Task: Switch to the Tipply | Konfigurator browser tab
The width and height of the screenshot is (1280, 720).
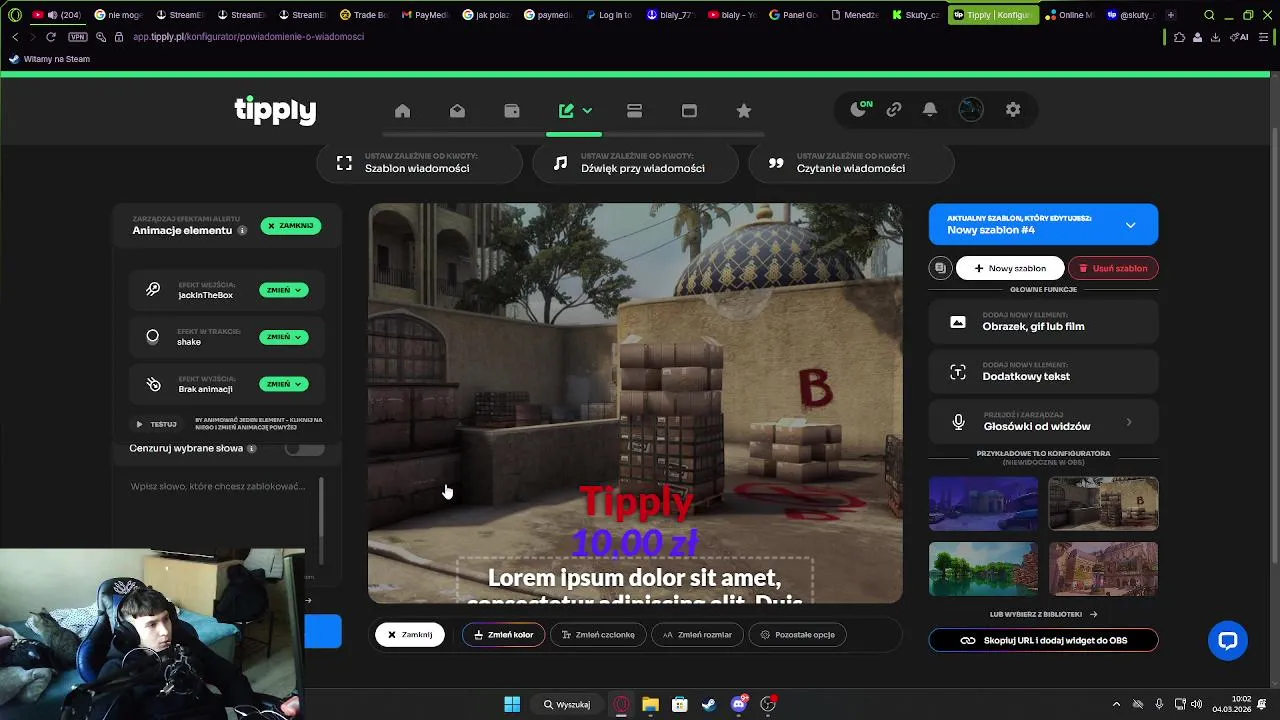Action: tap(992, 15)
